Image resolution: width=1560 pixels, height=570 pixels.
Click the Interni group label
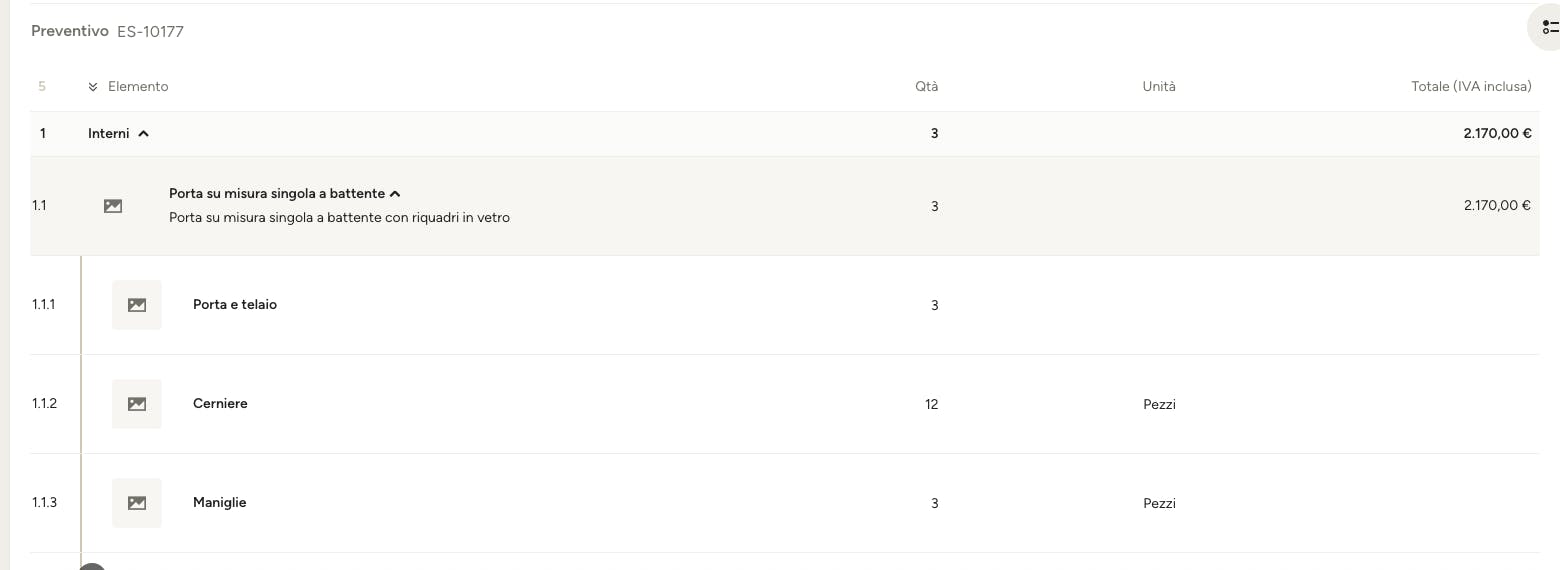108,134
